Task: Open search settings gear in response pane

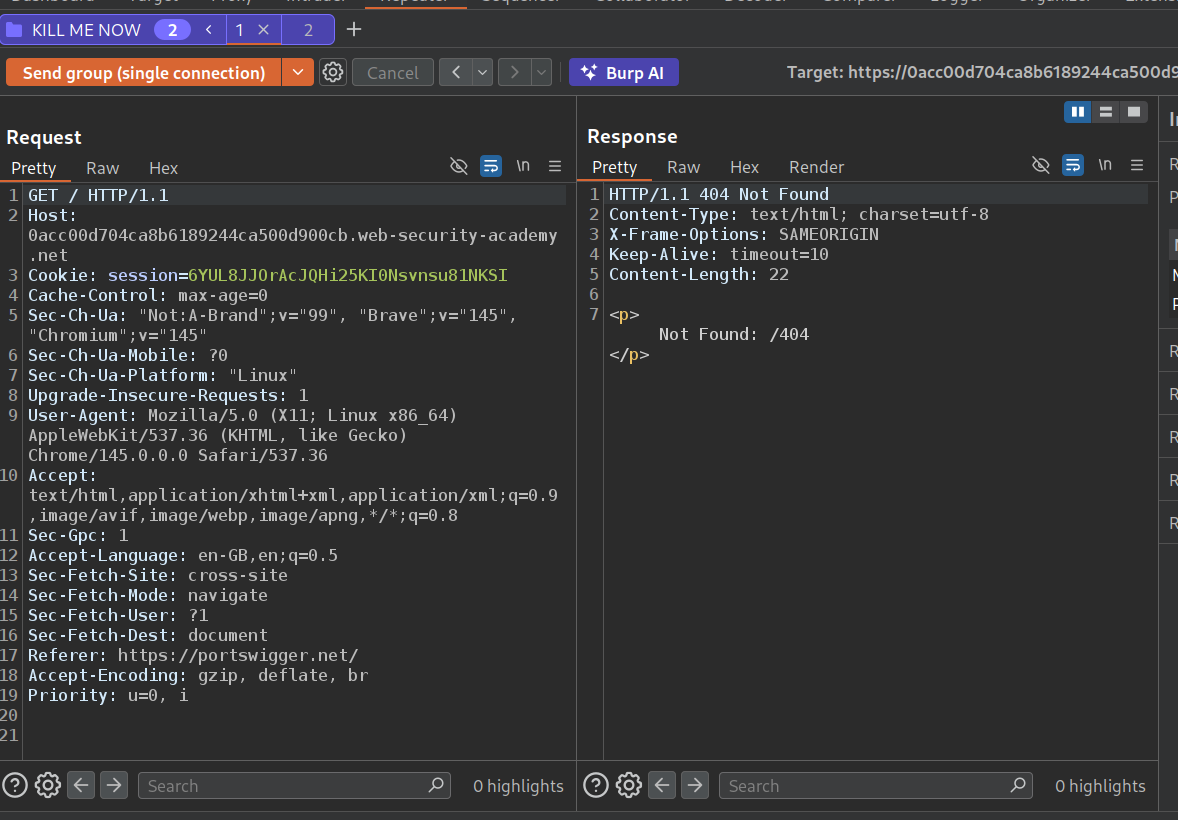Action: click(x=628, y=785)
